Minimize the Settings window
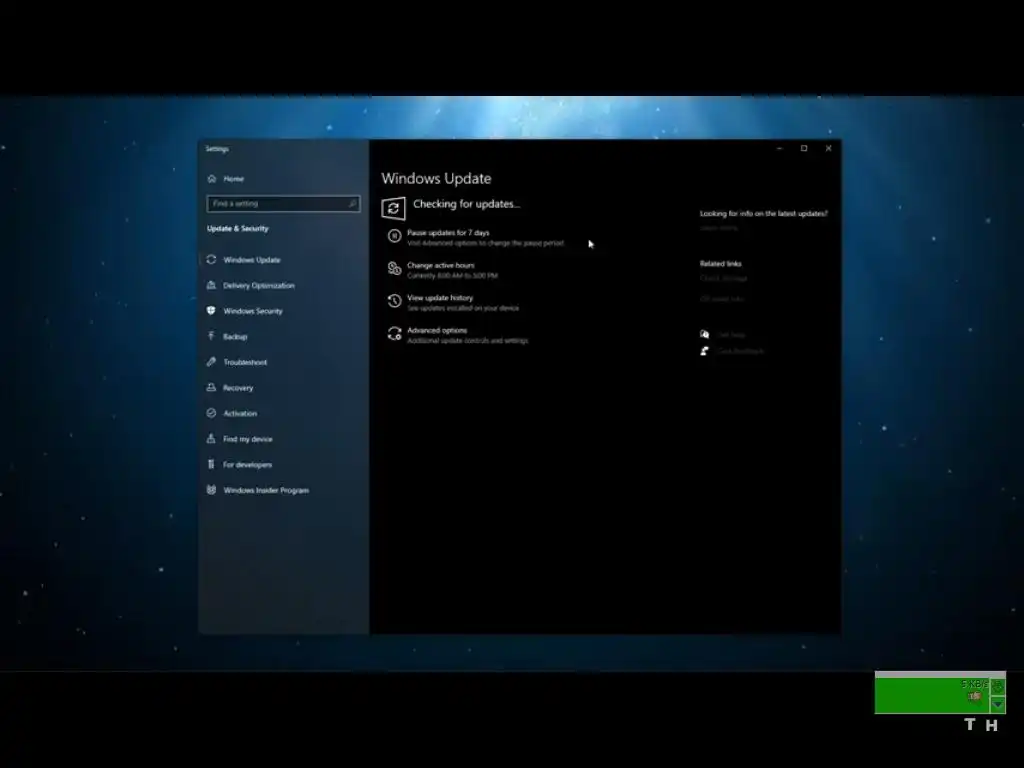The width and height of the screenshot is (1024, 768). coord(780,148)
